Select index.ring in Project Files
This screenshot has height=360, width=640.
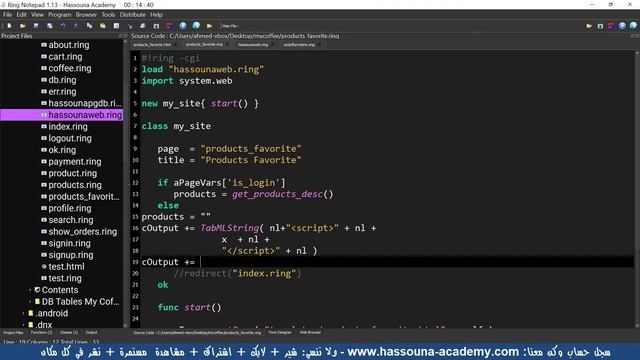68,127
